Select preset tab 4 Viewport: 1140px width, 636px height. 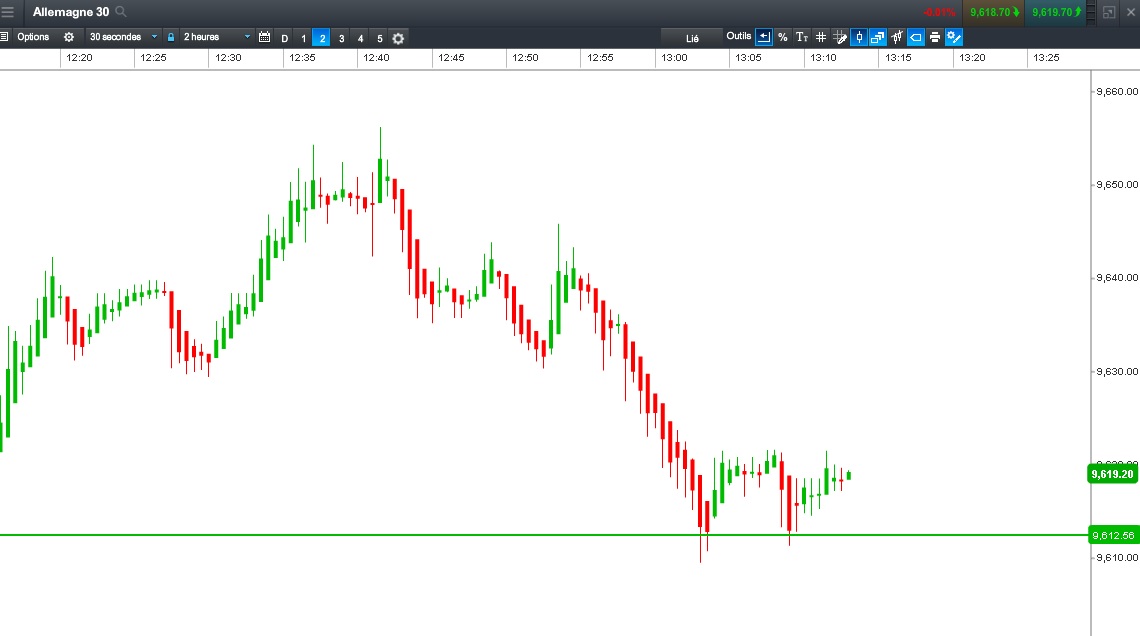[x=360, y=39]
